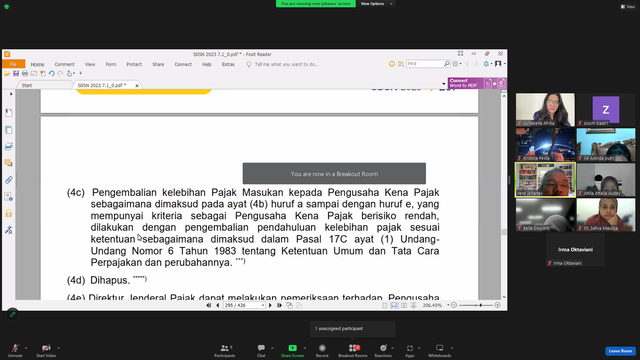Open the Participants panel

tap(224, 350)
